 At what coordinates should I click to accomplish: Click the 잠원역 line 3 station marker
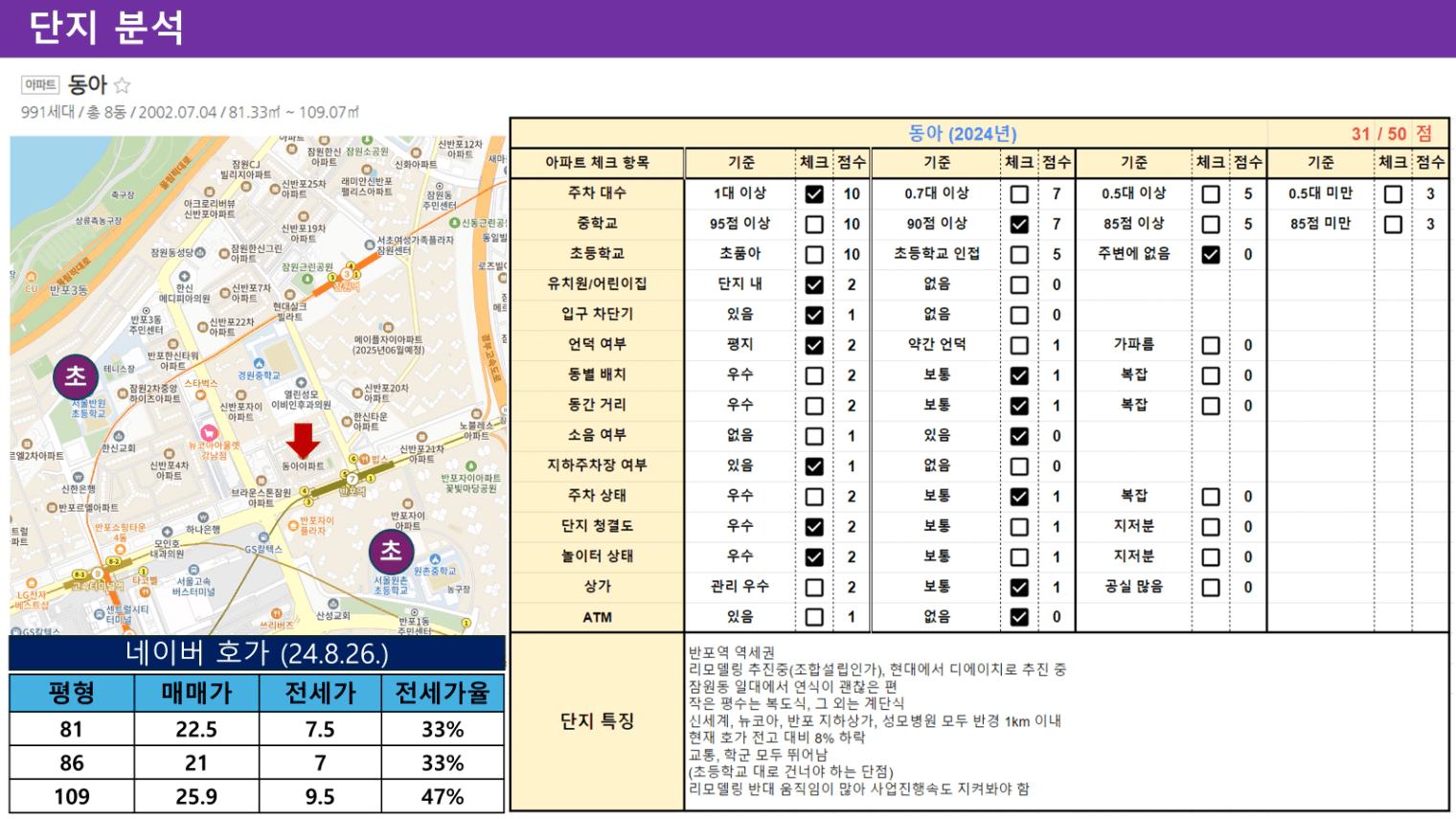(347, 274)
